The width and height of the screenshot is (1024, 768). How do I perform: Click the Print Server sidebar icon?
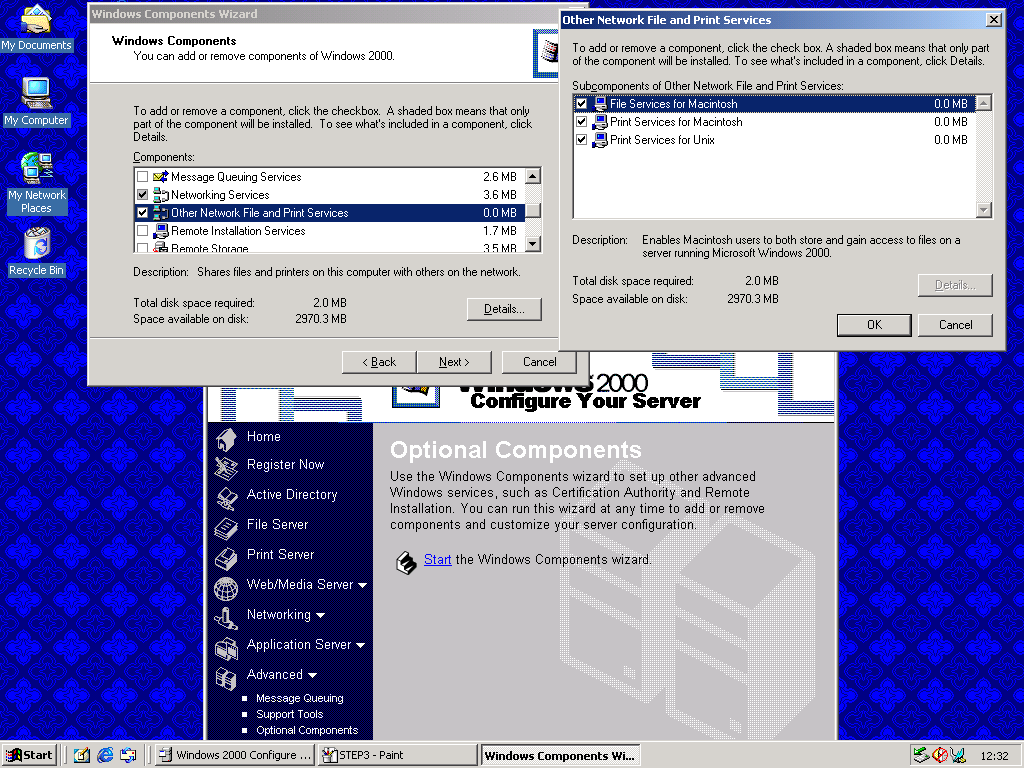[x=226, y=558]
